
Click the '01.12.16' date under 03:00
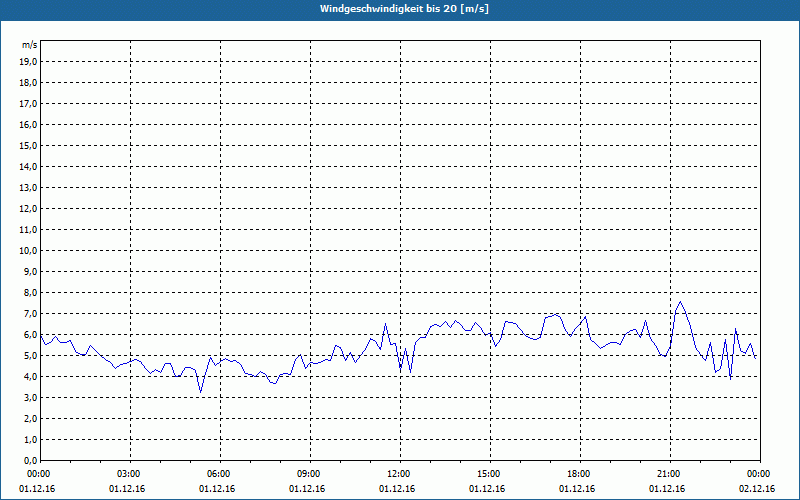pyautogui.click(x=127, y=489)
